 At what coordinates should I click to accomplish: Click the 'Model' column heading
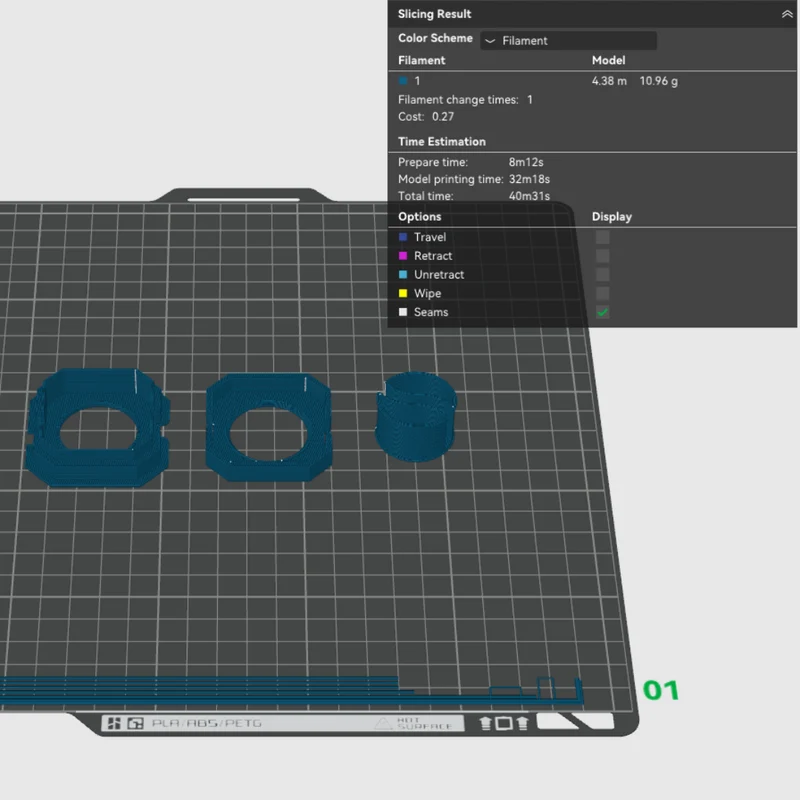[608, 60]
